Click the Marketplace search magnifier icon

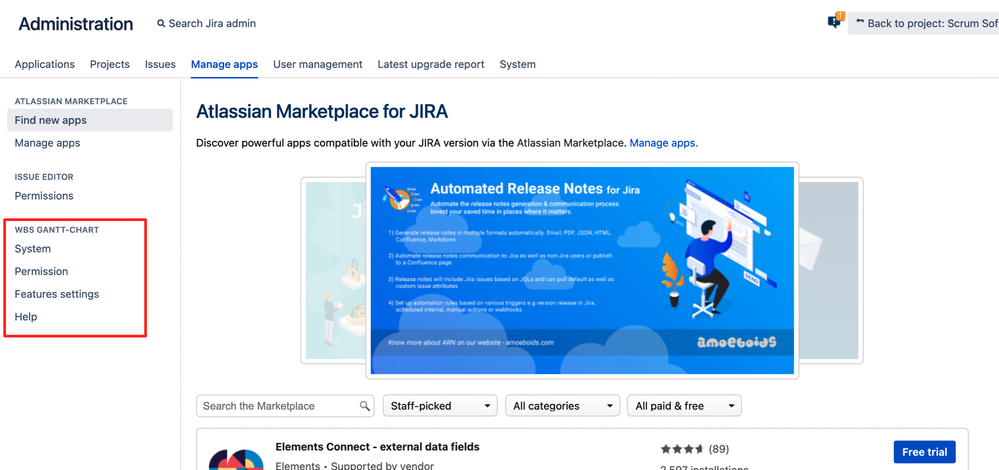coord(365,406)
